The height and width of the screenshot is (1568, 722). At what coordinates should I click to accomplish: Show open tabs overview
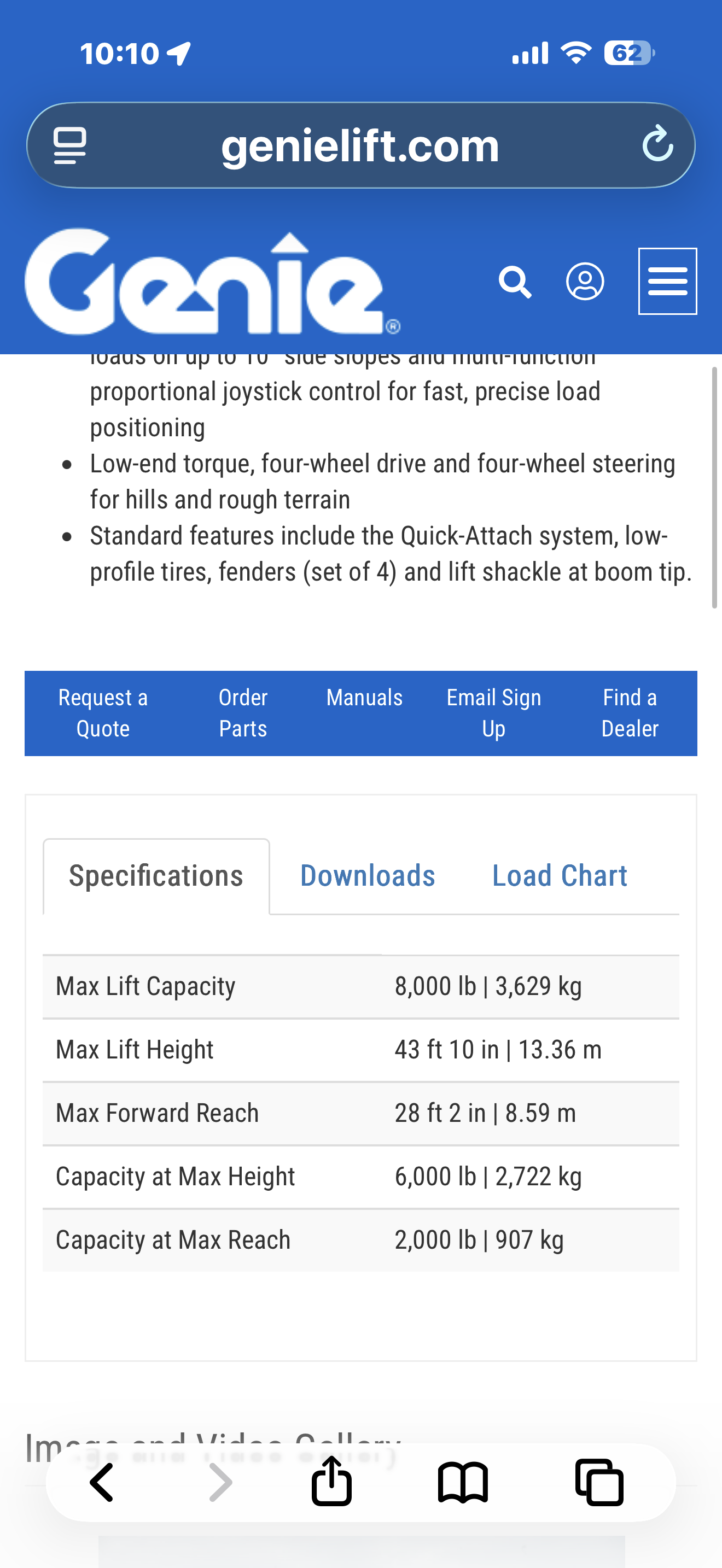[599, 1483]
